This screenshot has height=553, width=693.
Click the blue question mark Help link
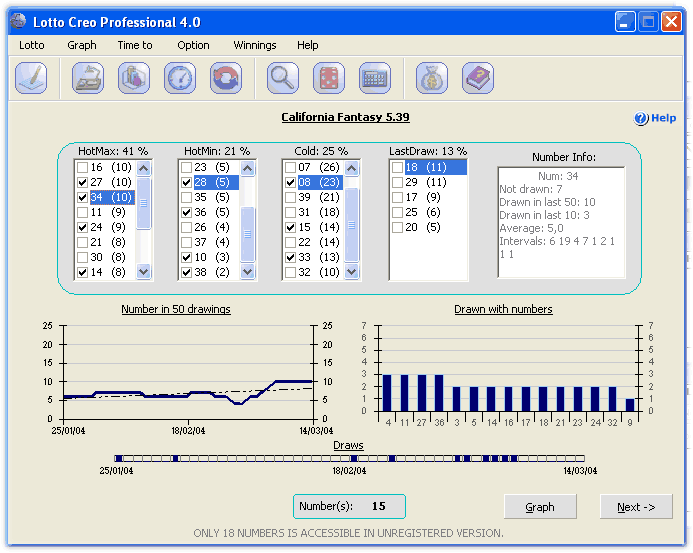(655, 118)
